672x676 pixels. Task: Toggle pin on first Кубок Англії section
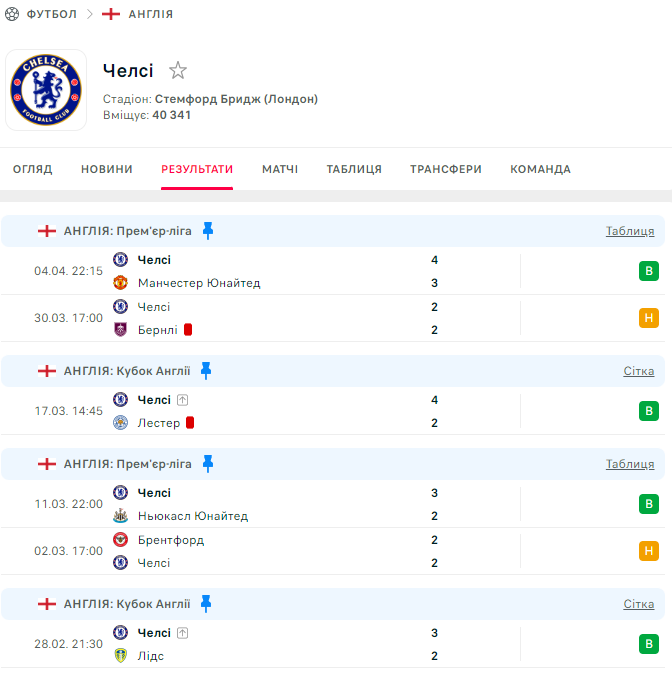206,371
